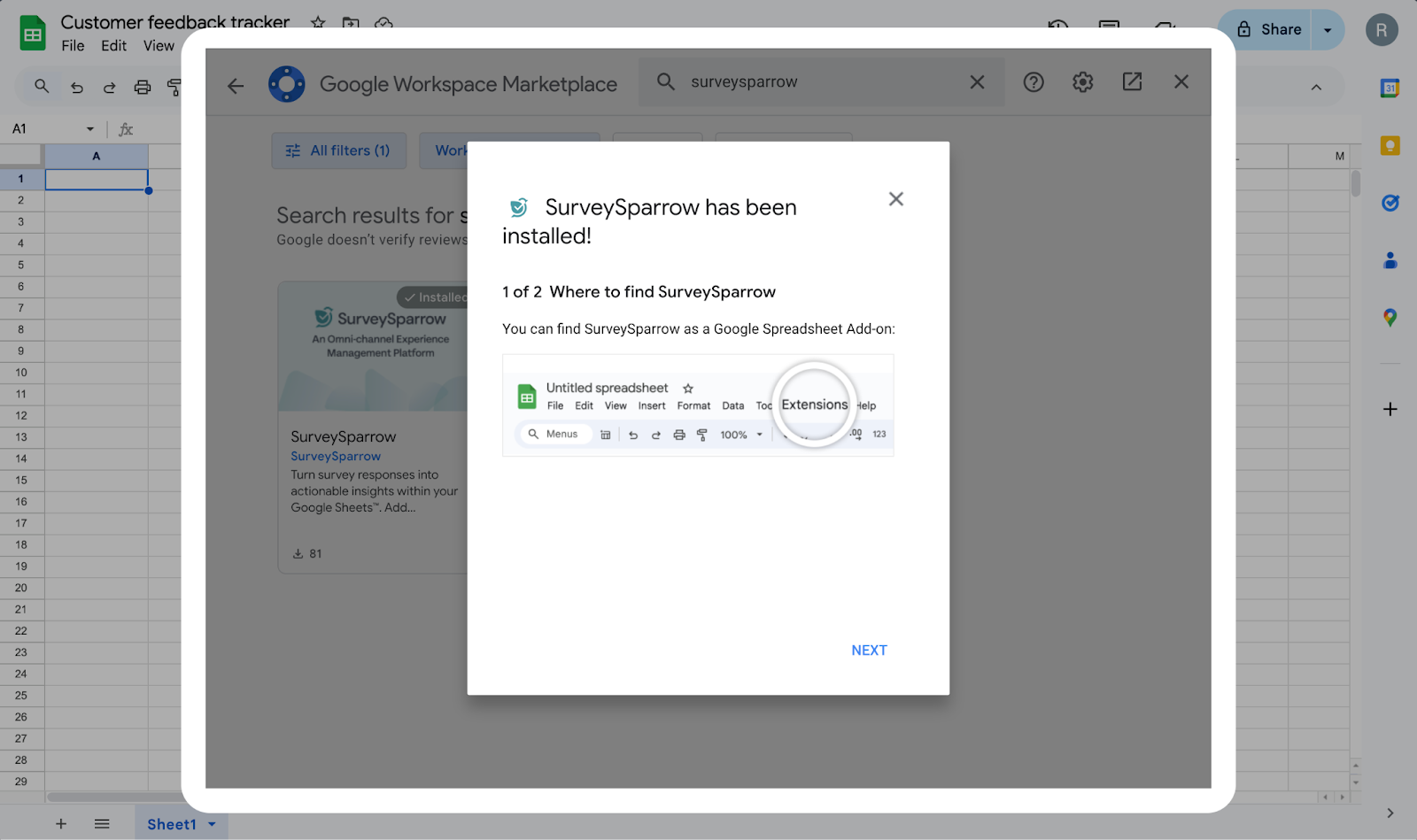Click the Share button
This screenshot has height=840, width=1417.
pos(1268,30)
